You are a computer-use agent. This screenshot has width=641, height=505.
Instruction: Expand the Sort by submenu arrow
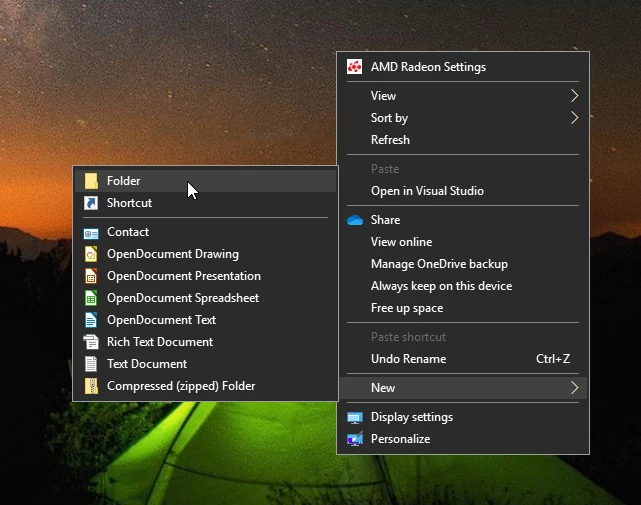574,118
